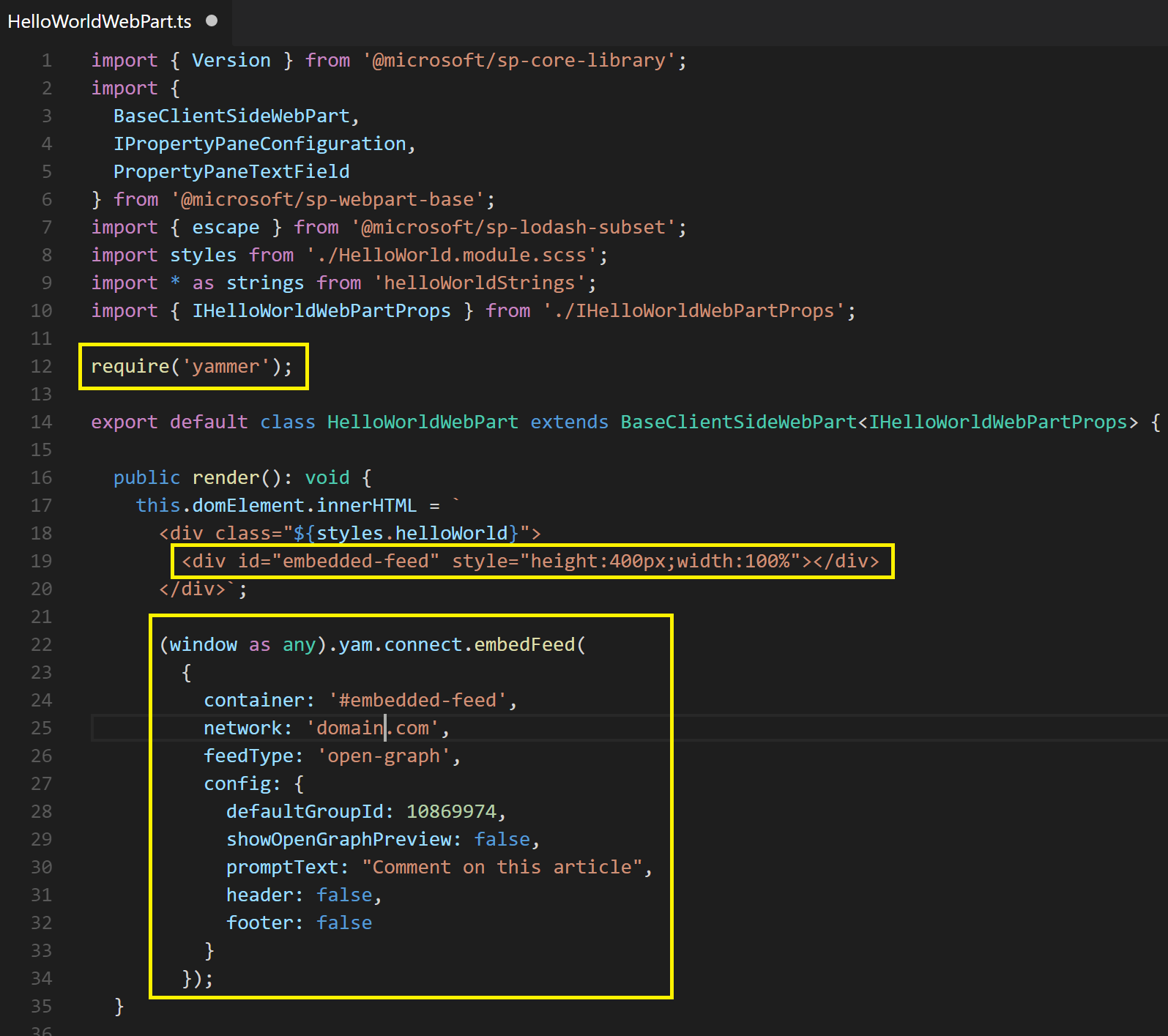Click the defaultGroupId number 10869974
Image resolution: width=1168 pixels, height=1036 pixels.
click(451, 811)
